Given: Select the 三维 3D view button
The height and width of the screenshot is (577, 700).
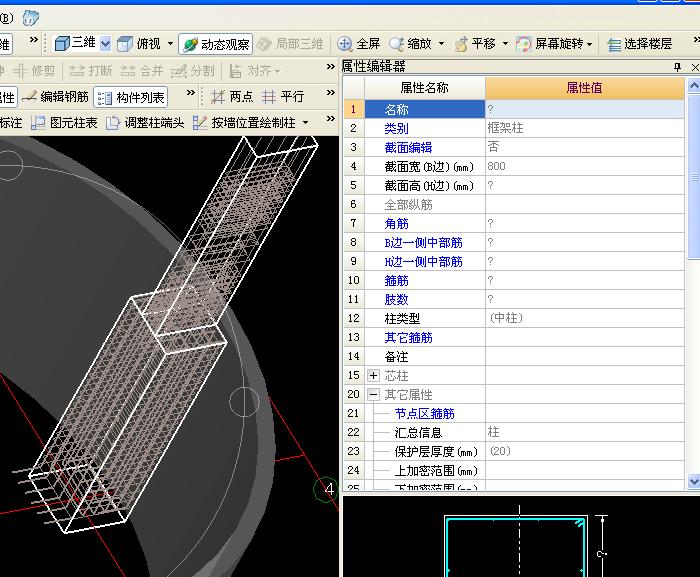Looking at the screenshot, I should 75,43.
